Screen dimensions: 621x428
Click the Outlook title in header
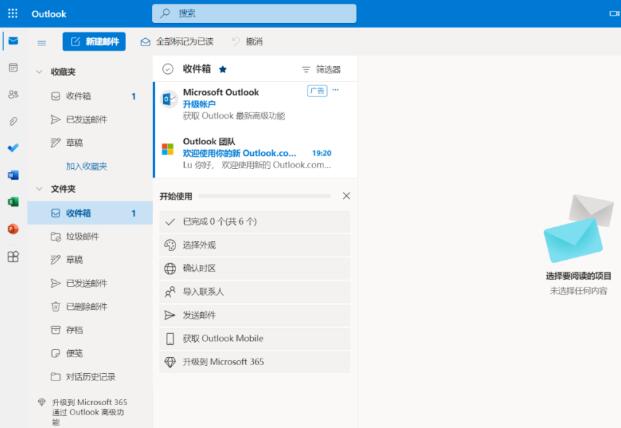click(x=49, y=14)
